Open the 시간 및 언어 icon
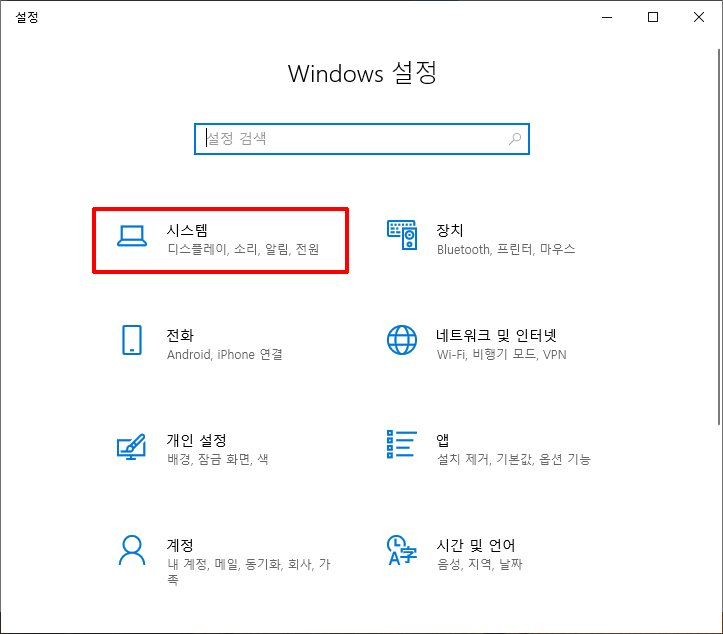 coord(402,550)
